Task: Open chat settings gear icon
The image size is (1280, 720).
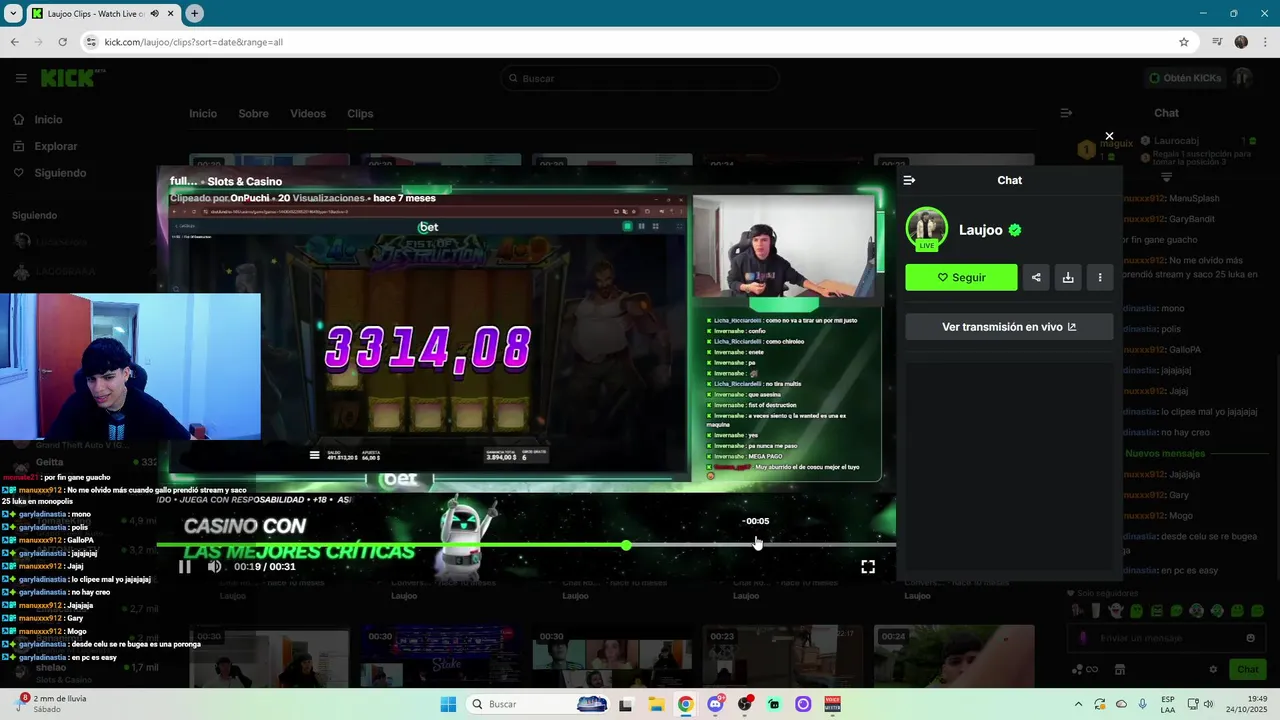Action: (1213, 669)
